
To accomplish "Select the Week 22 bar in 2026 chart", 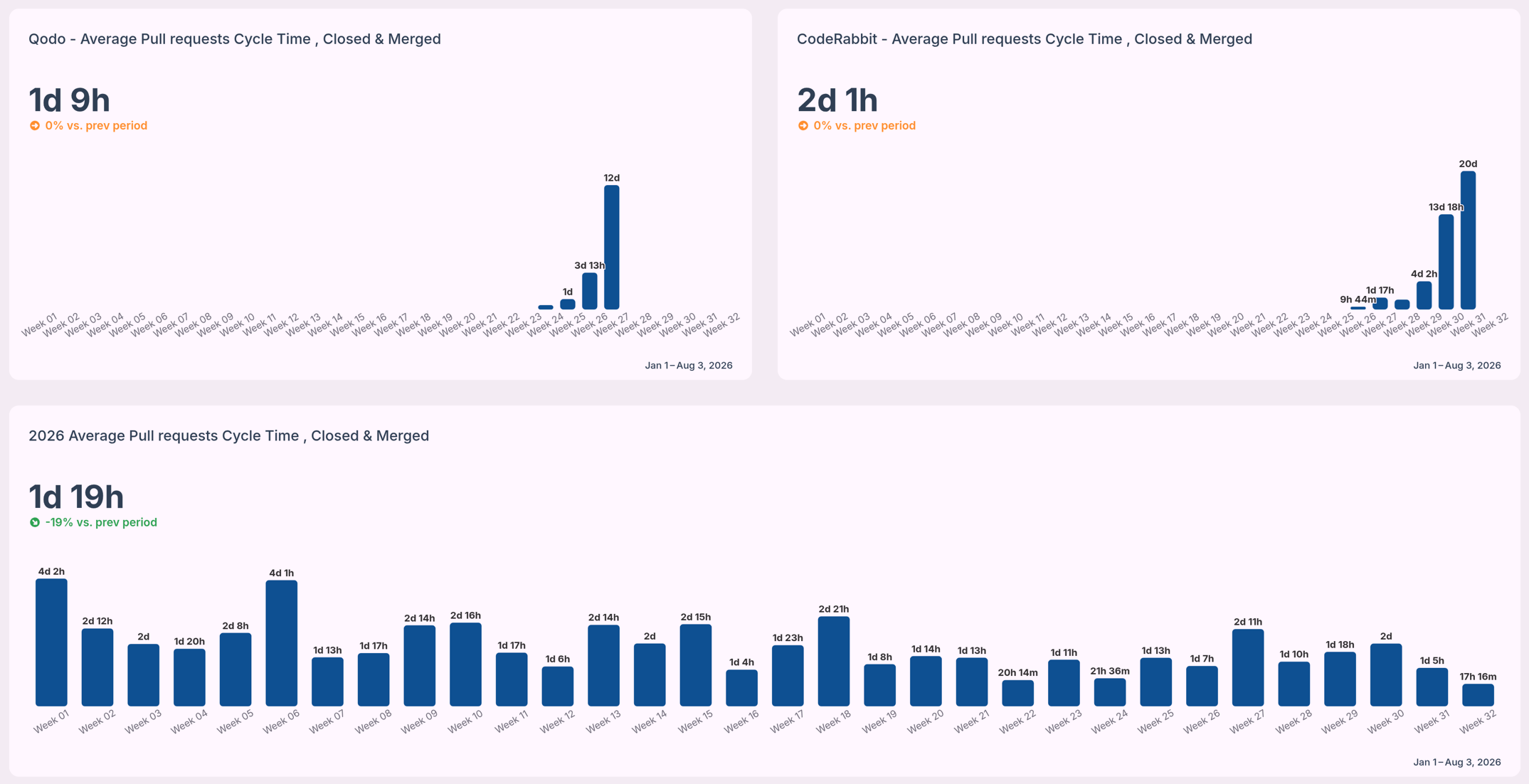I will click(1018, 693).
